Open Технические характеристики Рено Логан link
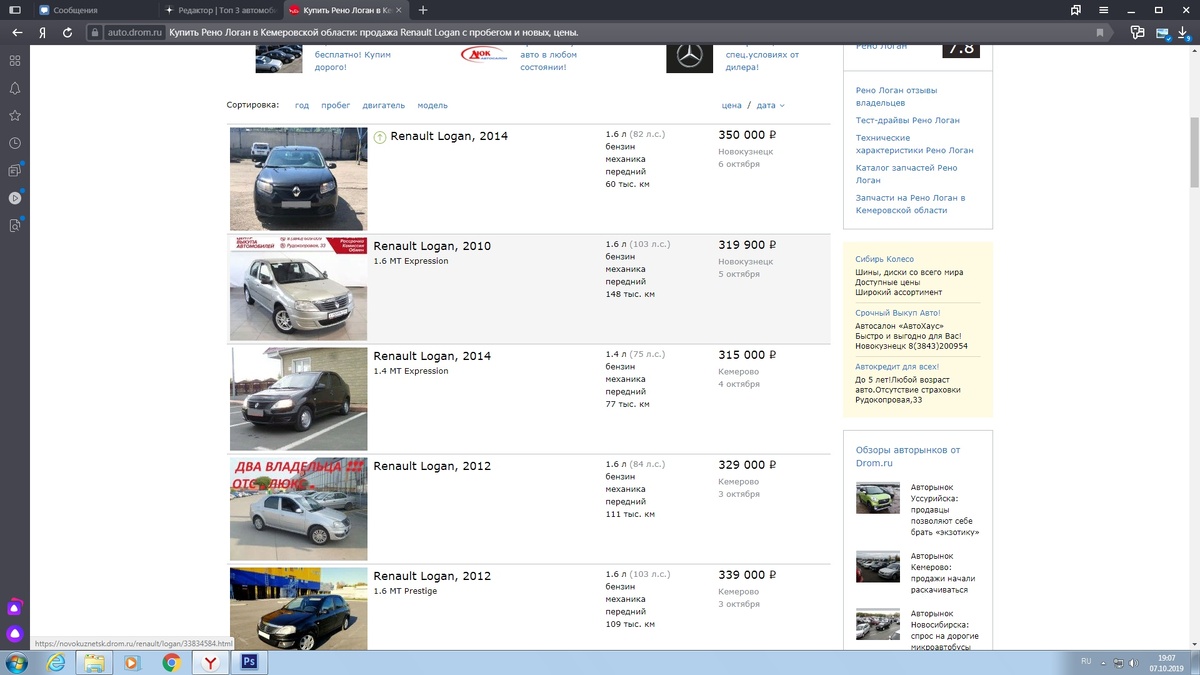This screenshot has width=1200, height=675. tap(914, 144)
